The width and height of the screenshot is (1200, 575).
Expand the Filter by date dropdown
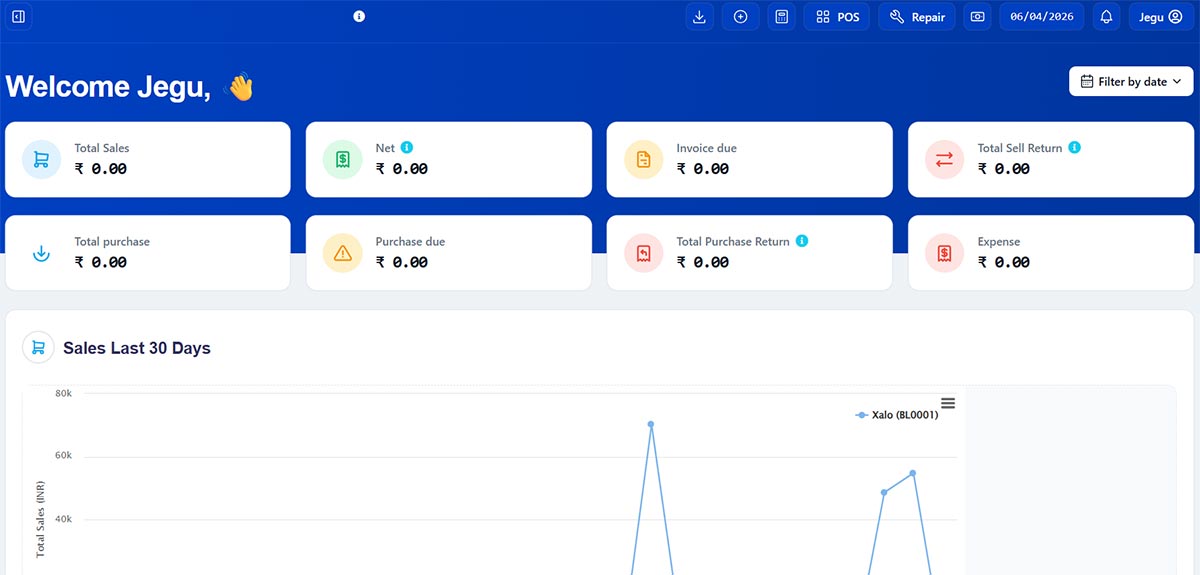click(1131, 82)
